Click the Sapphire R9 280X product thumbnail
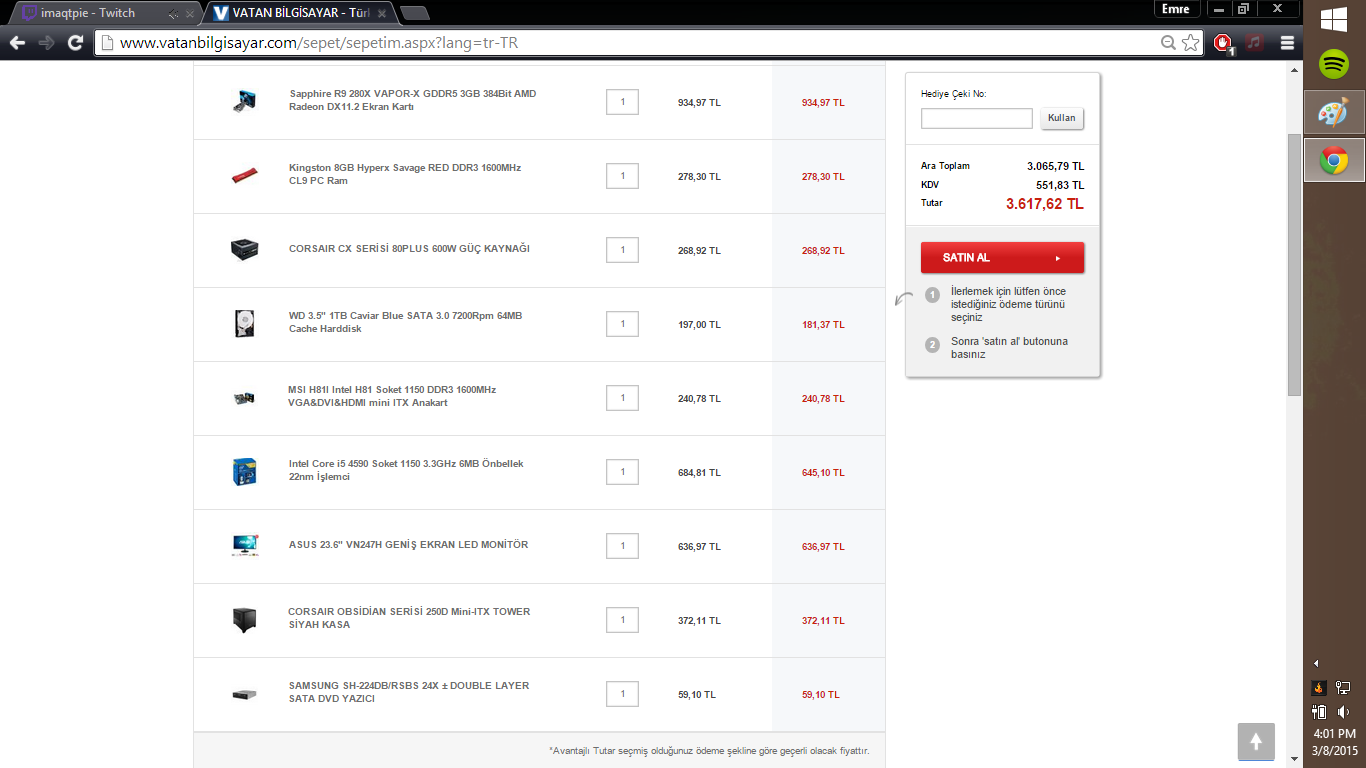The height and width of the screenshot is (768, 1366). point(243,101)
